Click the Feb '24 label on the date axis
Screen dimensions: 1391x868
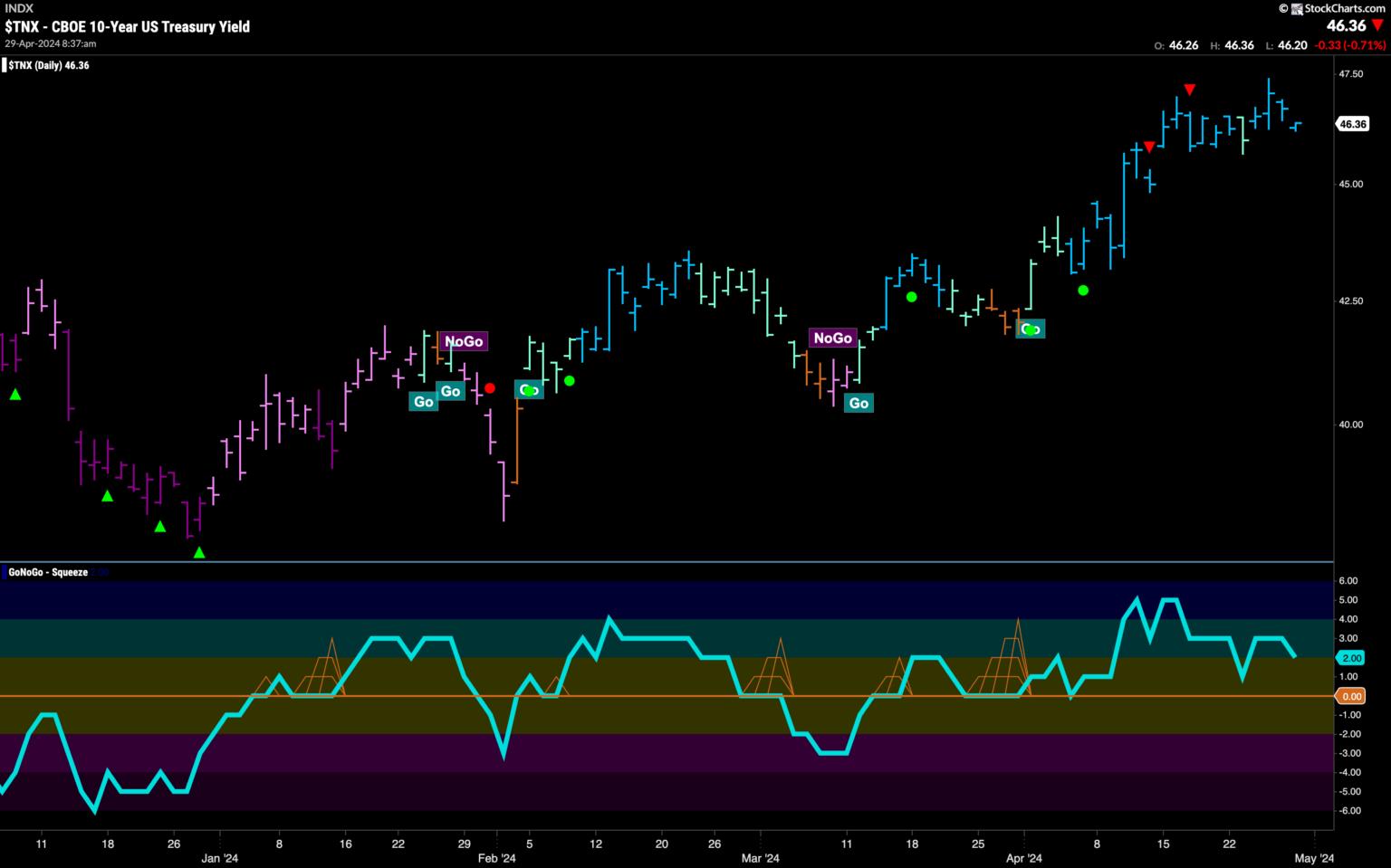[496, 858]
